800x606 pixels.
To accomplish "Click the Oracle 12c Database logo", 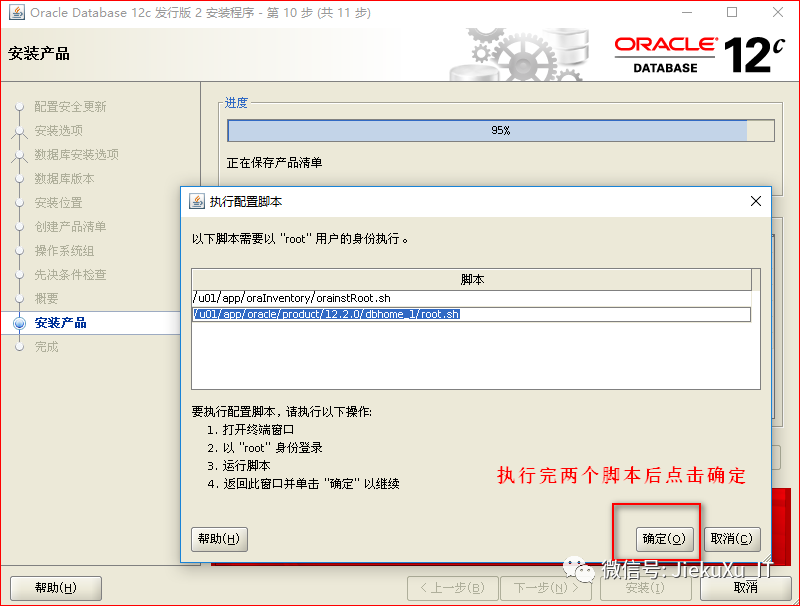I will (699, 55).
